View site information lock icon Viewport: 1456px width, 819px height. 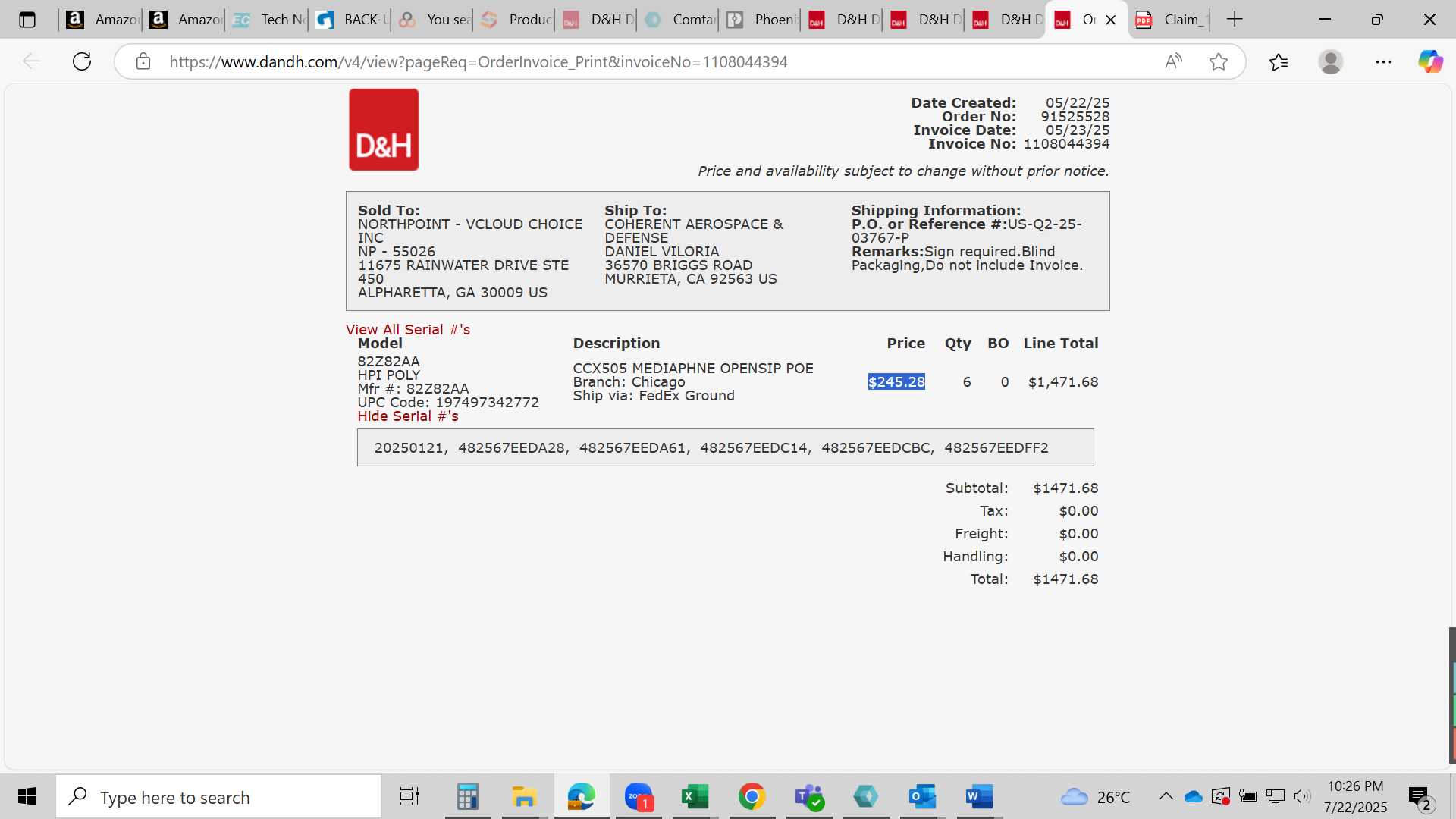point(143,61)
